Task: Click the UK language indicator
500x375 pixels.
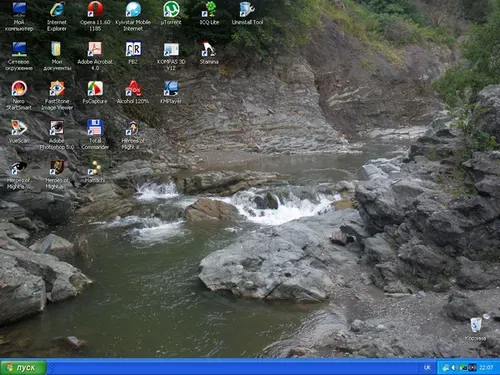Action: coord(427,368)
